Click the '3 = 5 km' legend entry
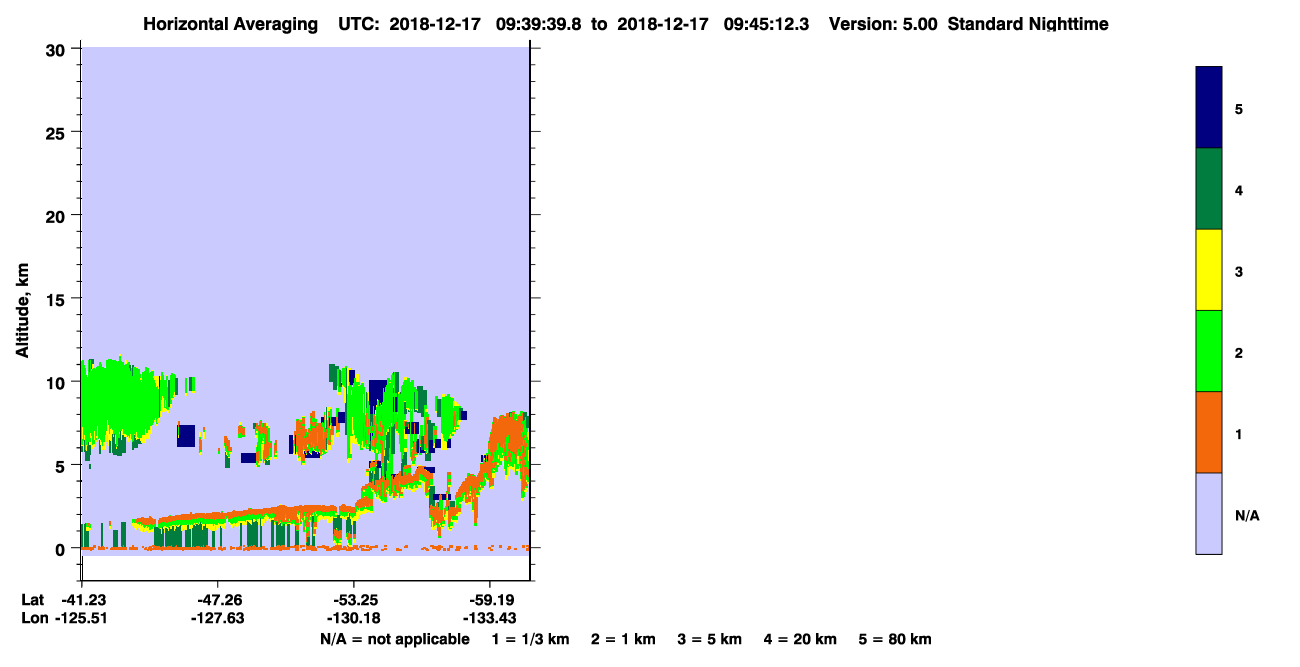 click(709, 639)
